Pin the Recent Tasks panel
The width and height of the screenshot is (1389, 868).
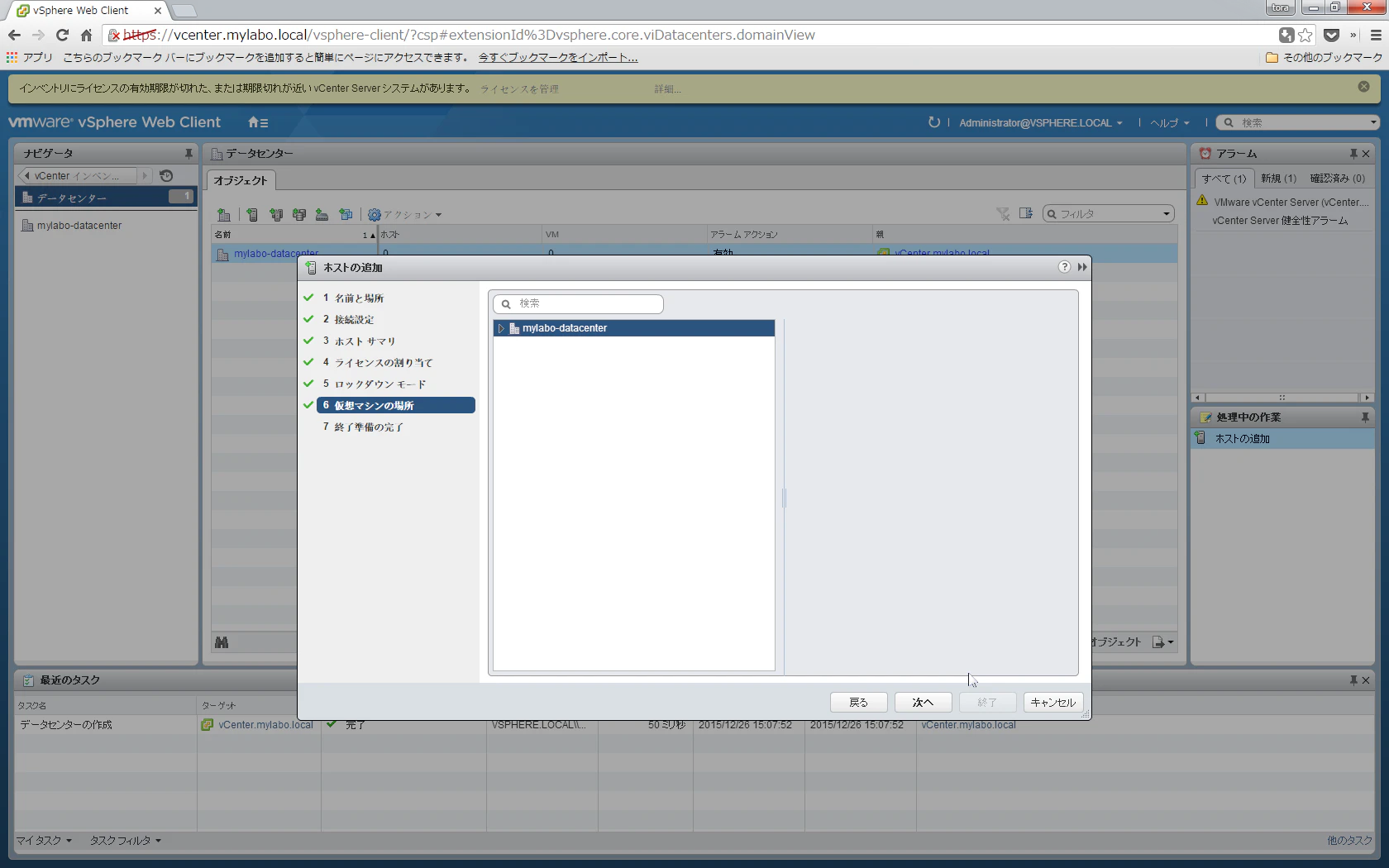1353,680
